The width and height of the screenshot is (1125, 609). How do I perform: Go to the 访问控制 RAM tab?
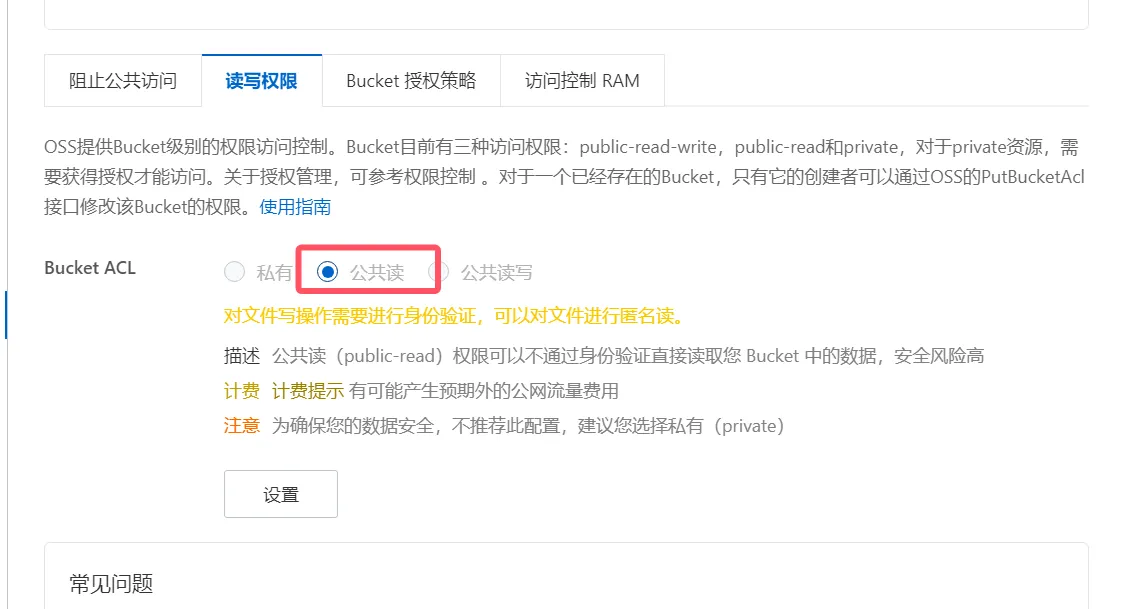pos(582,80)
